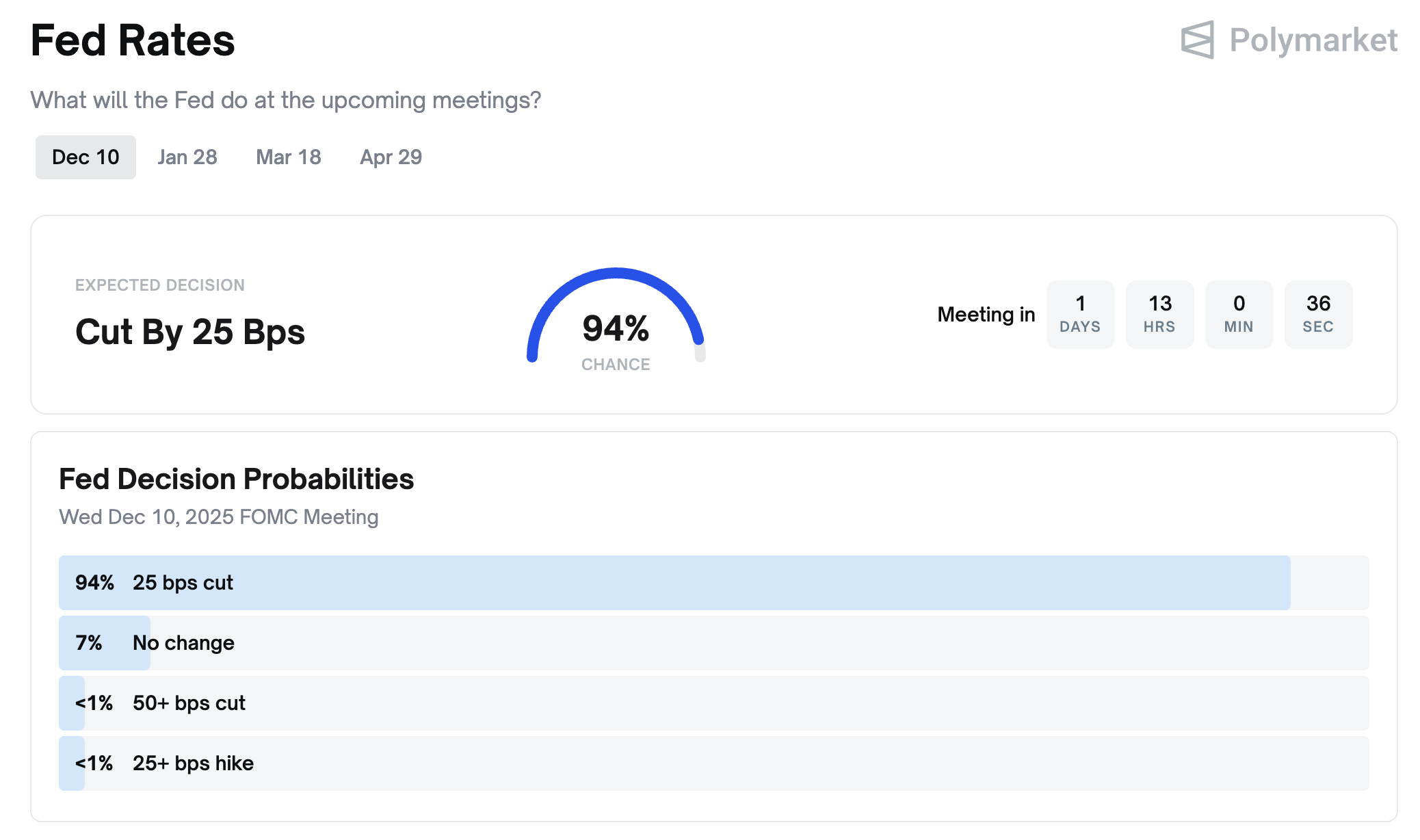Select the Dec 10 meeting tab
This screenshot has width=1420, height=840.
86,157
